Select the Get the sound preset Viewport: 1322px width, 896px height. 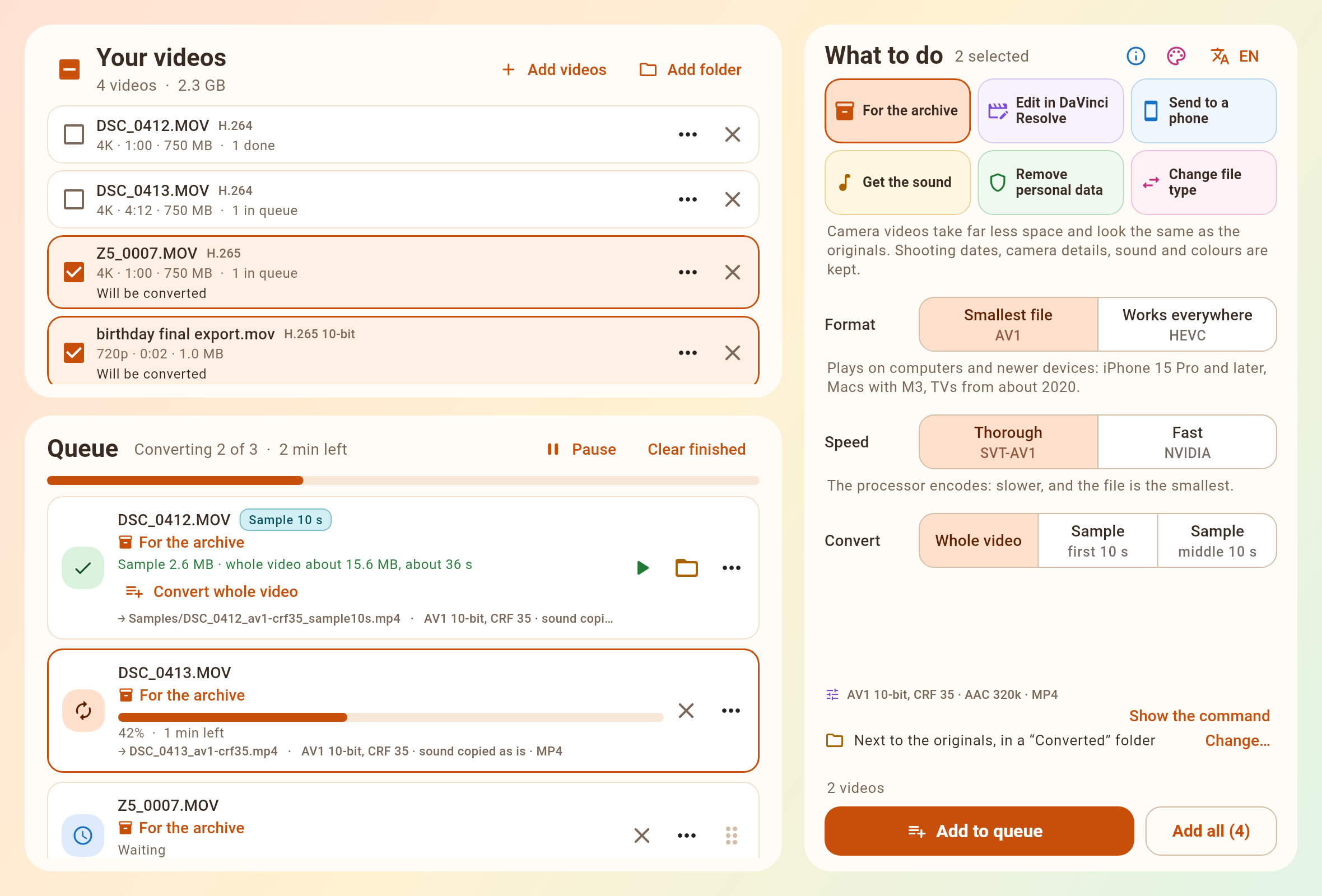pyautogui.click(x=897, y=182)
